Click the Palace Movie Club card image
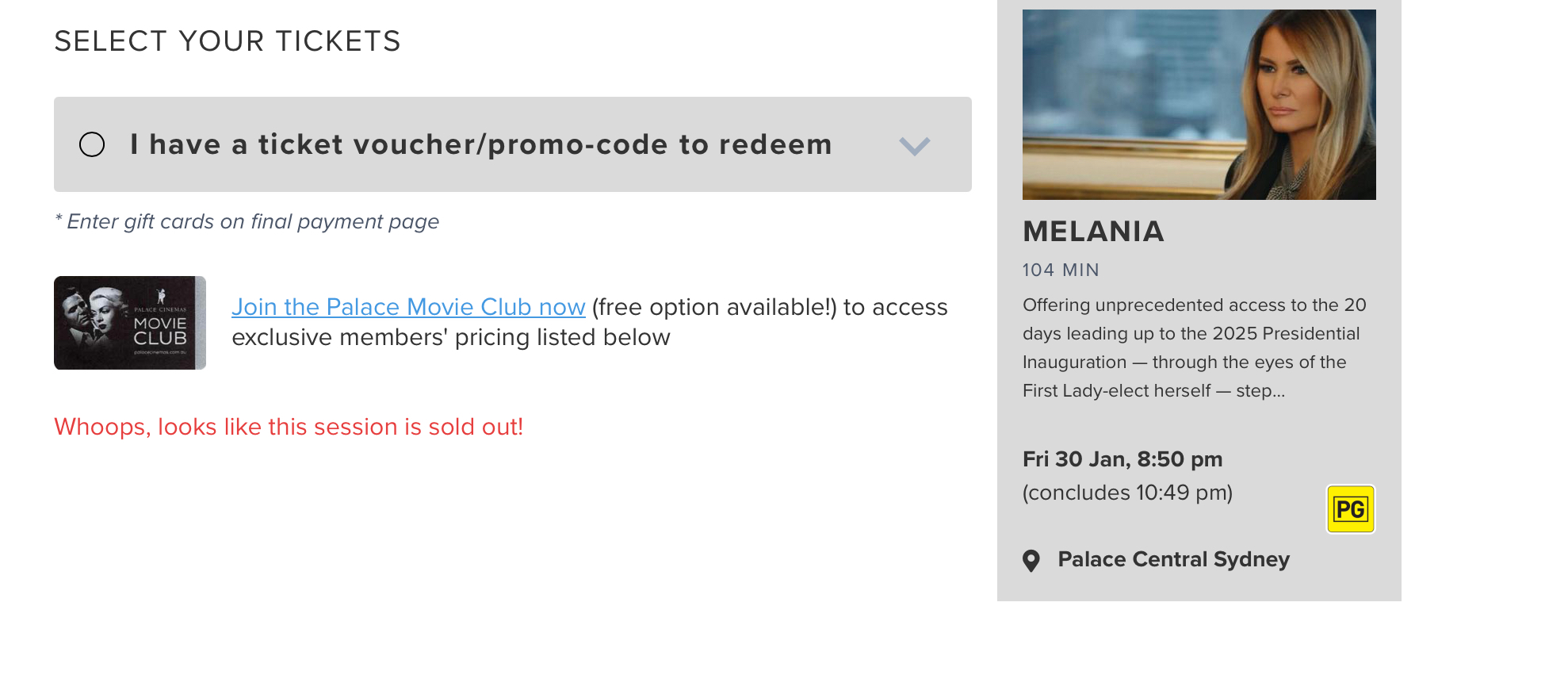1568x679 pixels. [x=130, y=323]
